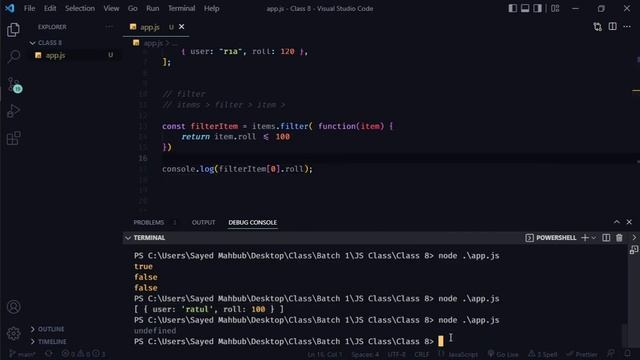The height and width of the screenshot is (360, 640).
Task: Open the Go menu
Action: click(x=133, y=8)
